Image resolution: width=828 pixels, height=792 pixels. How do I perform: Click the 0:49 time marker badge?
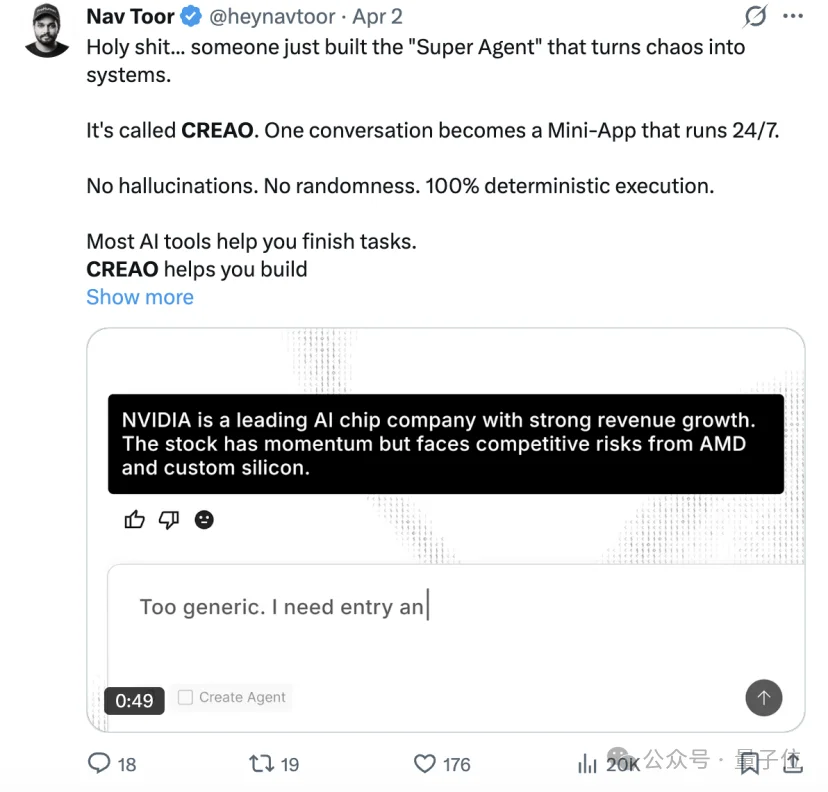click(133, 700)
